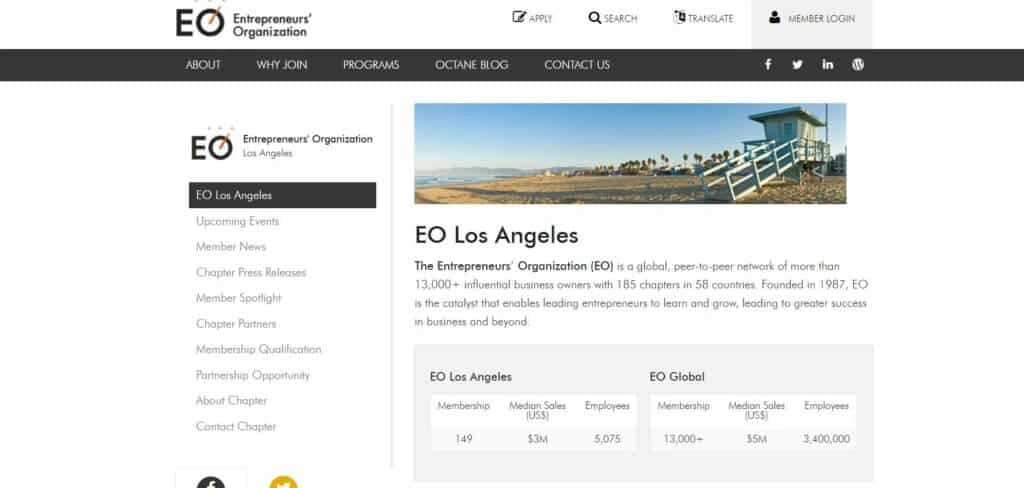Open Chapter Press Releases
Image resolution: width=1024 pixels, height=488 pixels.
click(x=251, y=272)
